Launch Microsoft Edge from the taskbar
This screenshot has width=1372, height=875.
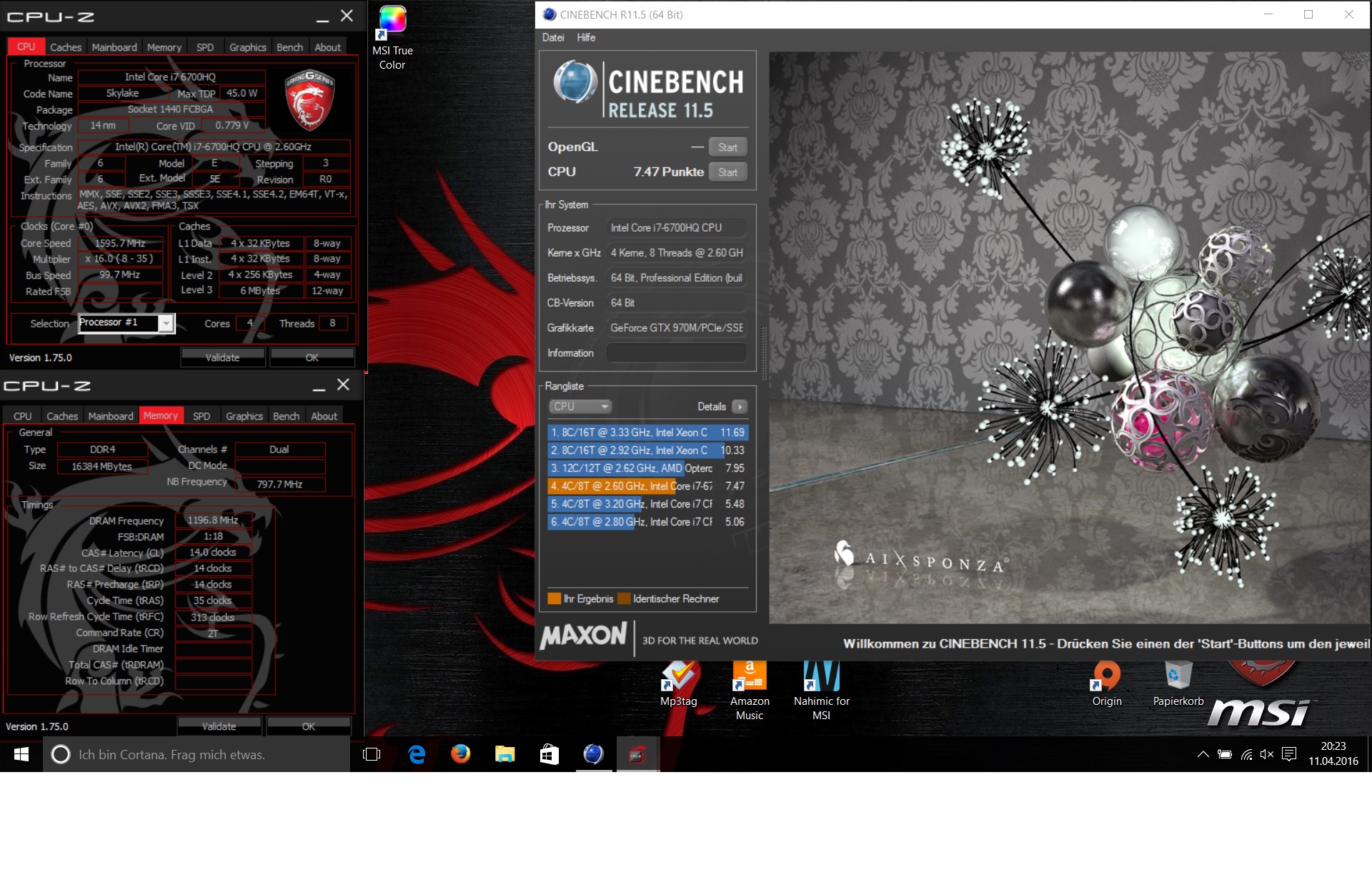coord(417,754)
